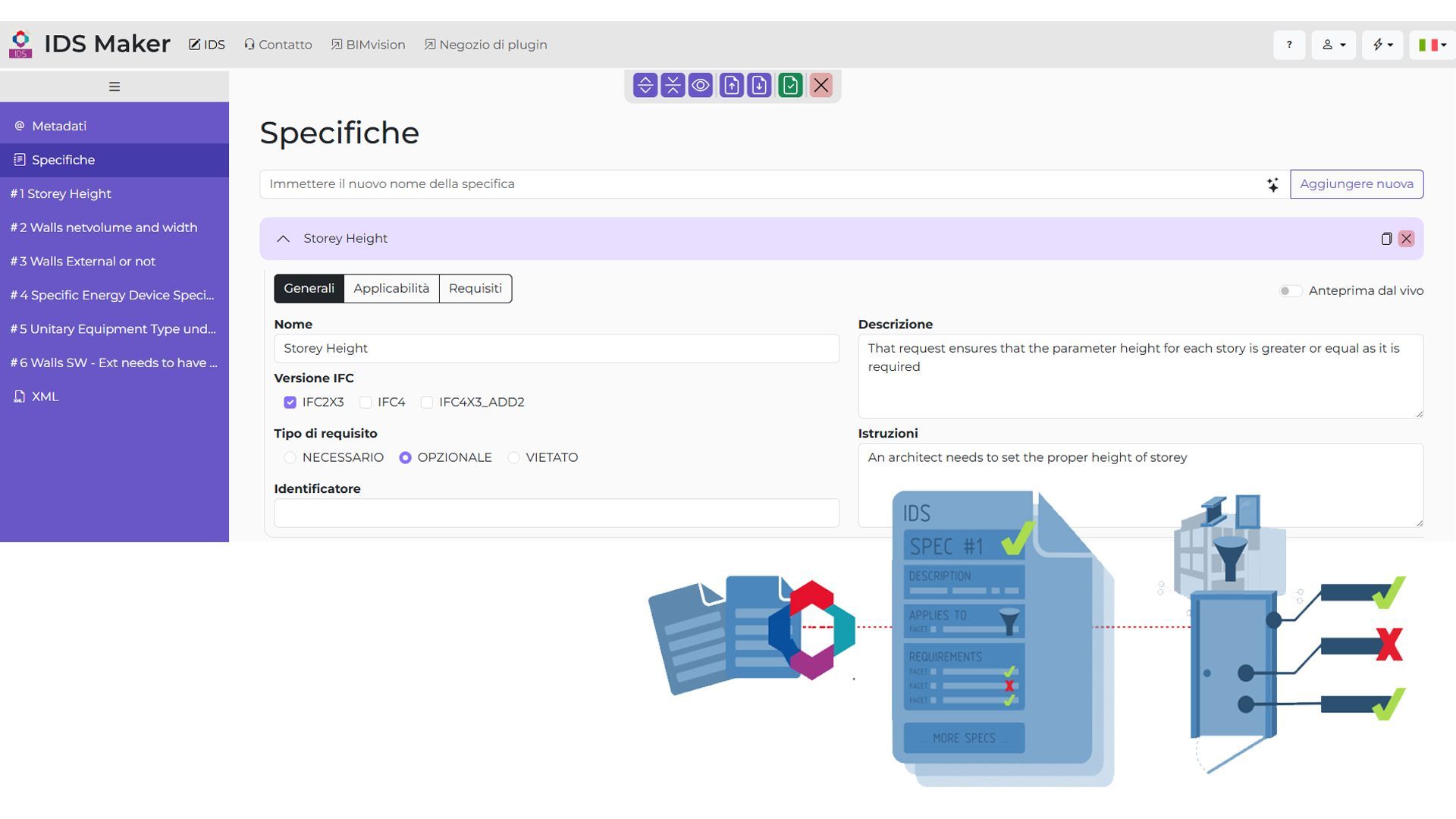The image size is (1456, 819).
Task: Click the collapse all specifications icon
Action: (x=673, y=85)
